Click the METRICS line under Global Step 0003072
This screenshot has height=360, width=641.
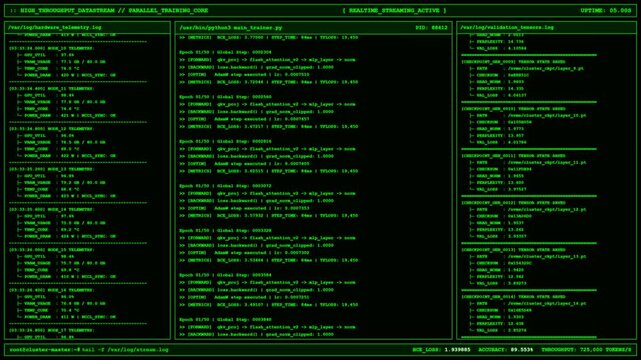point(269,216)
